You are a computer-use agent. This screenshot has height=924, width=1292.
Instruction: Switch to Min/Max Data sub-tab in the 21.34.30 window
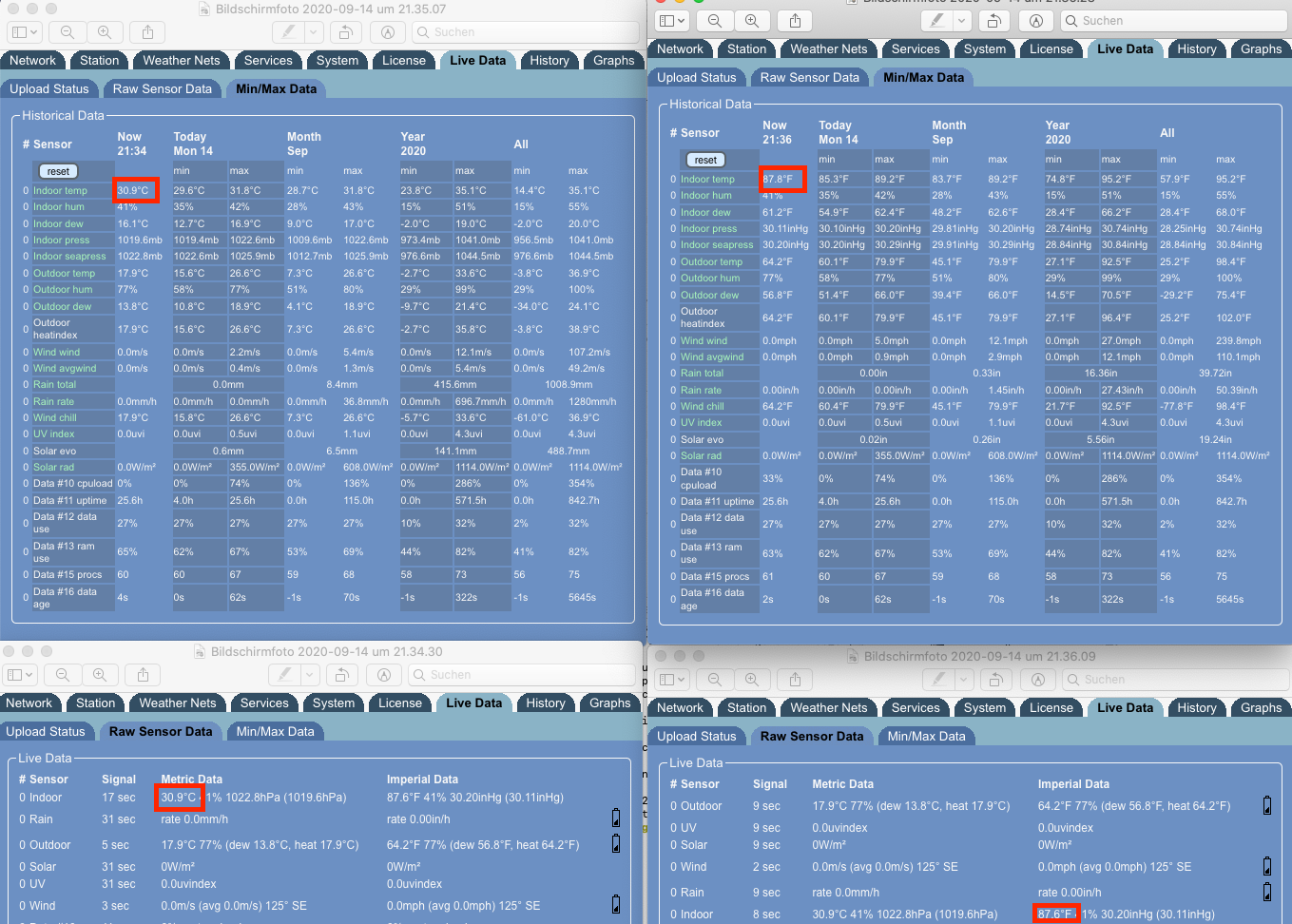[x=275, y=731]
